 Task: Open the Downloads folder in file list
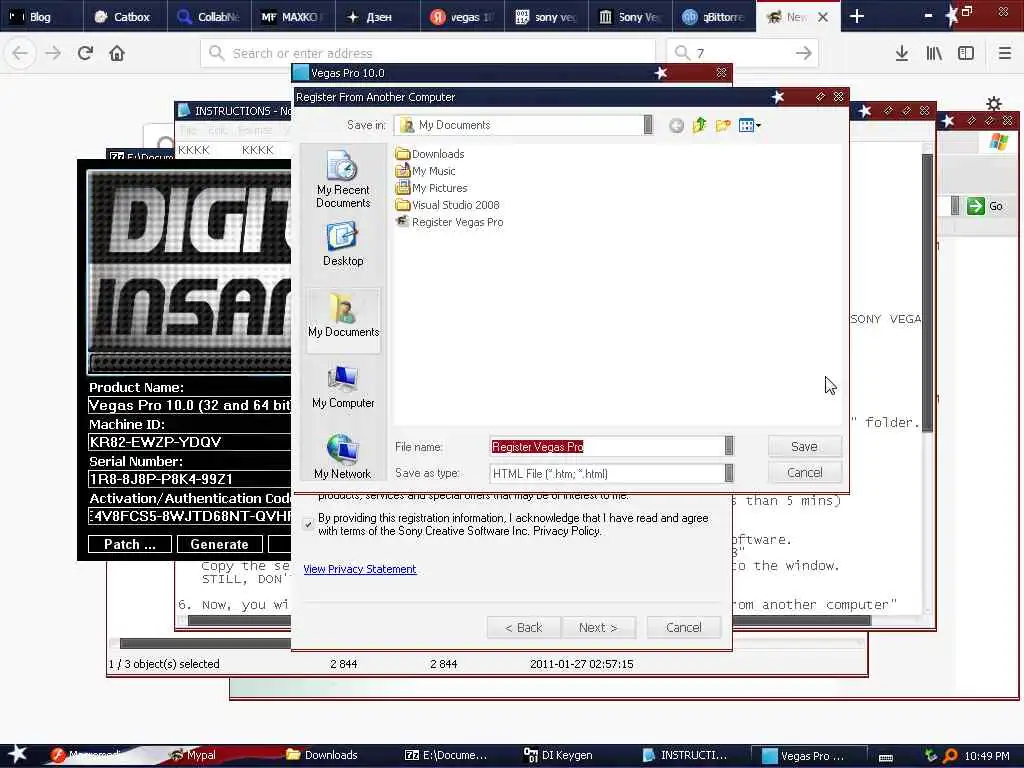click(x=430, y=154)
